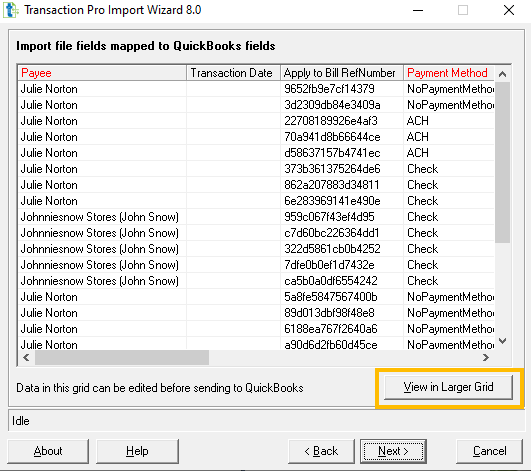This screenshot has height=471, width=531.
Task: Select ref number ca5b0a0df6554242
Action: click(x=342, y=281)
